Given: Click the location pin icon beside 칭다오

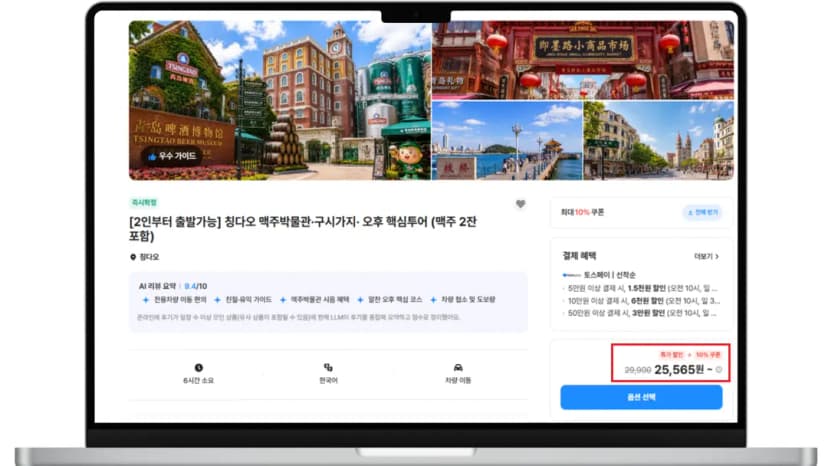Looking at the screenshot, I should click(x=133, y=257).
